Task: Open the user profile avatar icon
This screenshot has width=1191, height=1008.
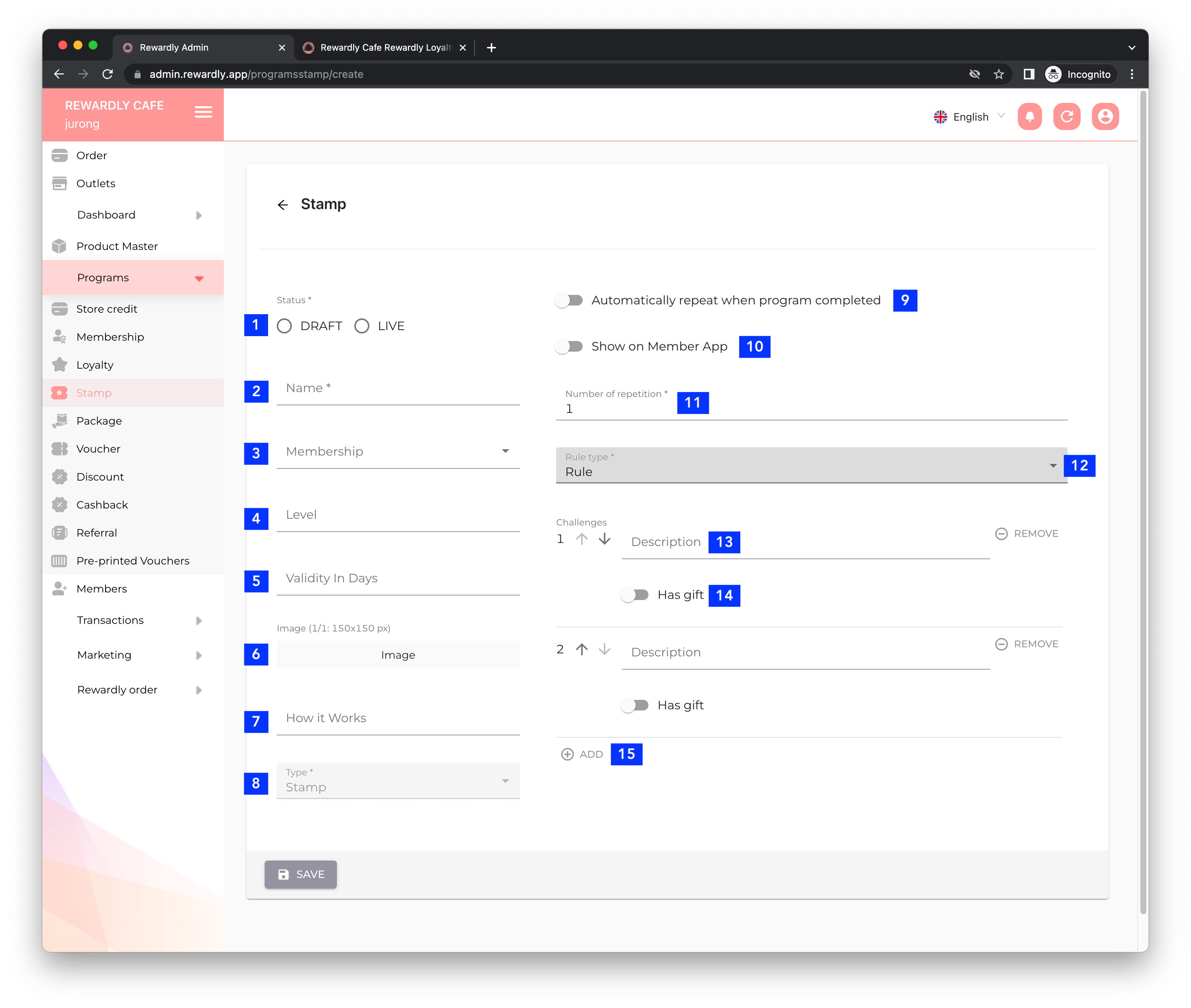Action: (x=1105, y=116)
